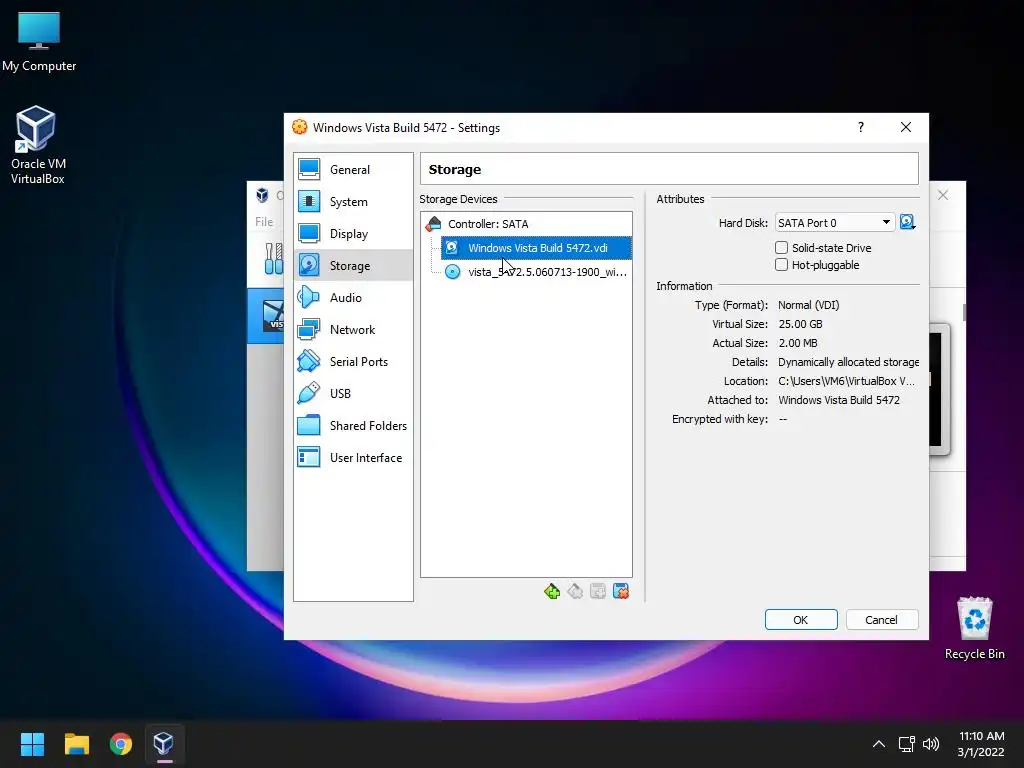Click the remove storage attachment icon
1024x768 pixels.
coord(621,592)
